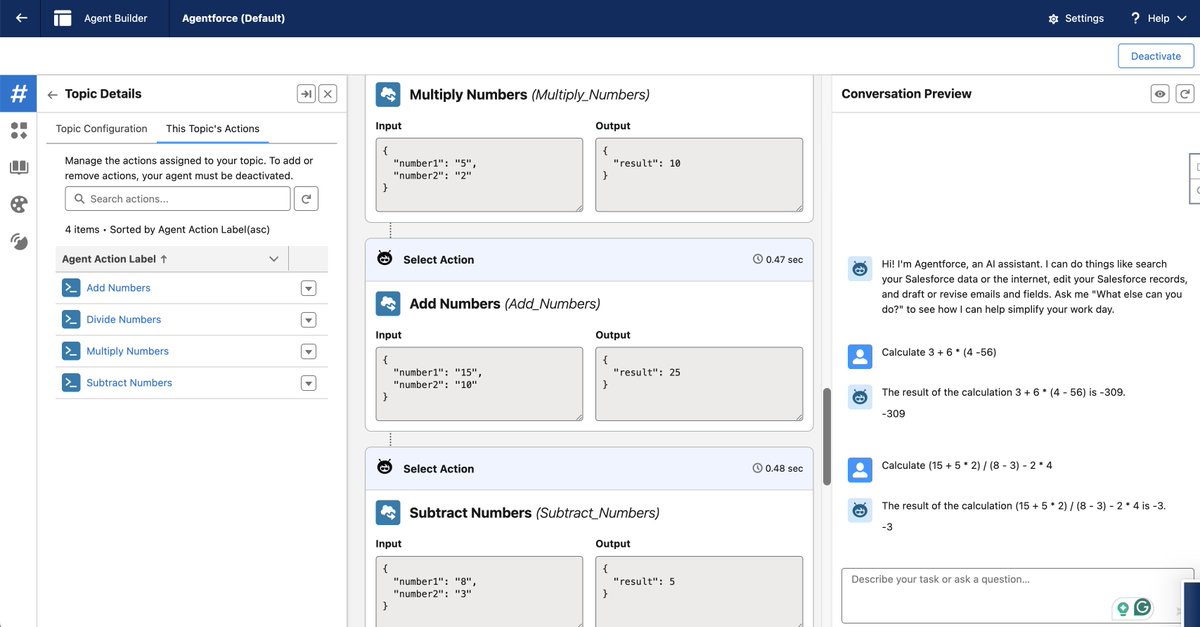This screenshot has width=1200, height=627.
Task: Click the Multiply Numbers Salesforce cloud icon
Action: pos(388,94)
